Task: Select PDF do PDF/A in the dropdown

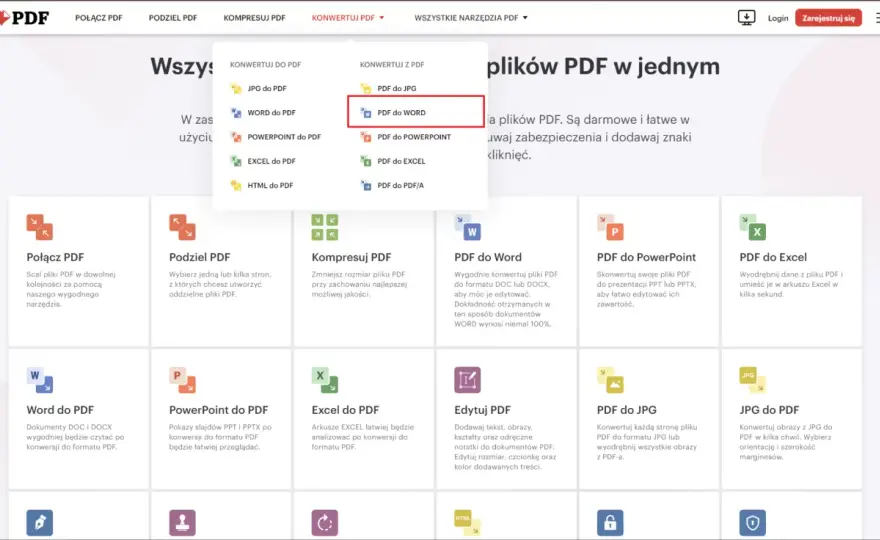Action: [401, 185]
